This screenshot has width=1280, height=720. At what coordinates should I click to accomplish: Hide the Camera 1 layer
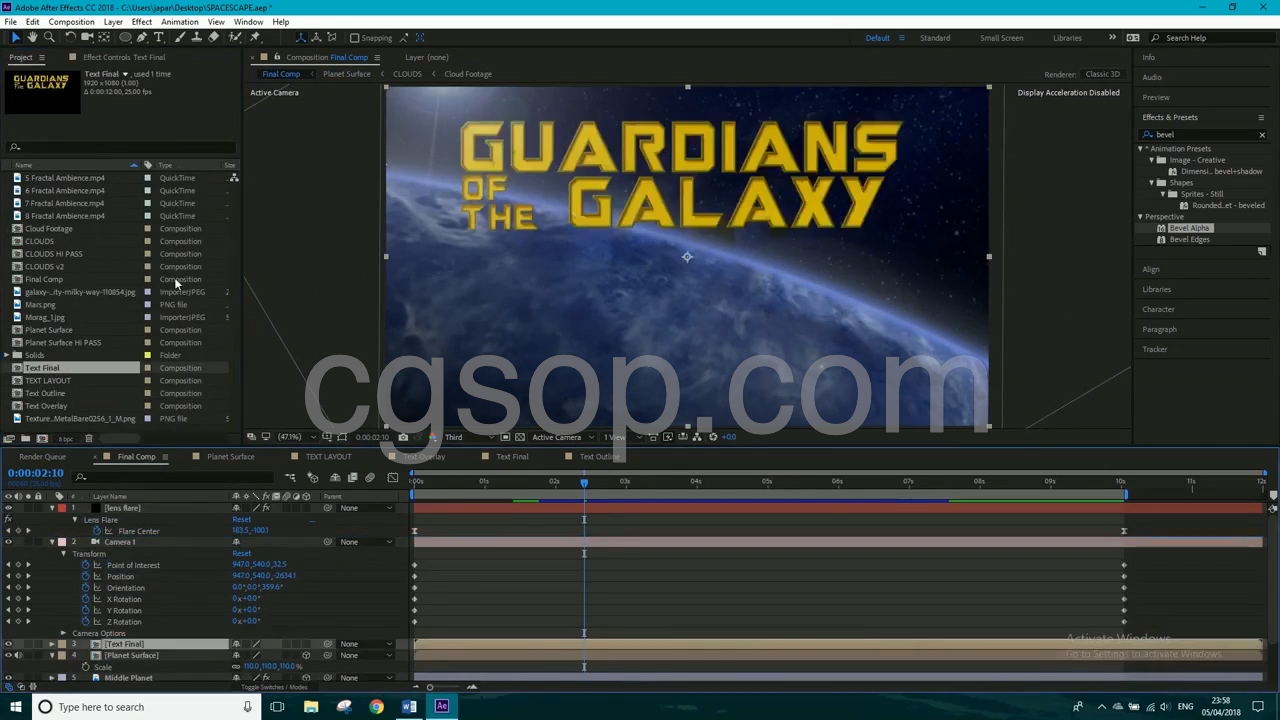(x=8, y=542)
